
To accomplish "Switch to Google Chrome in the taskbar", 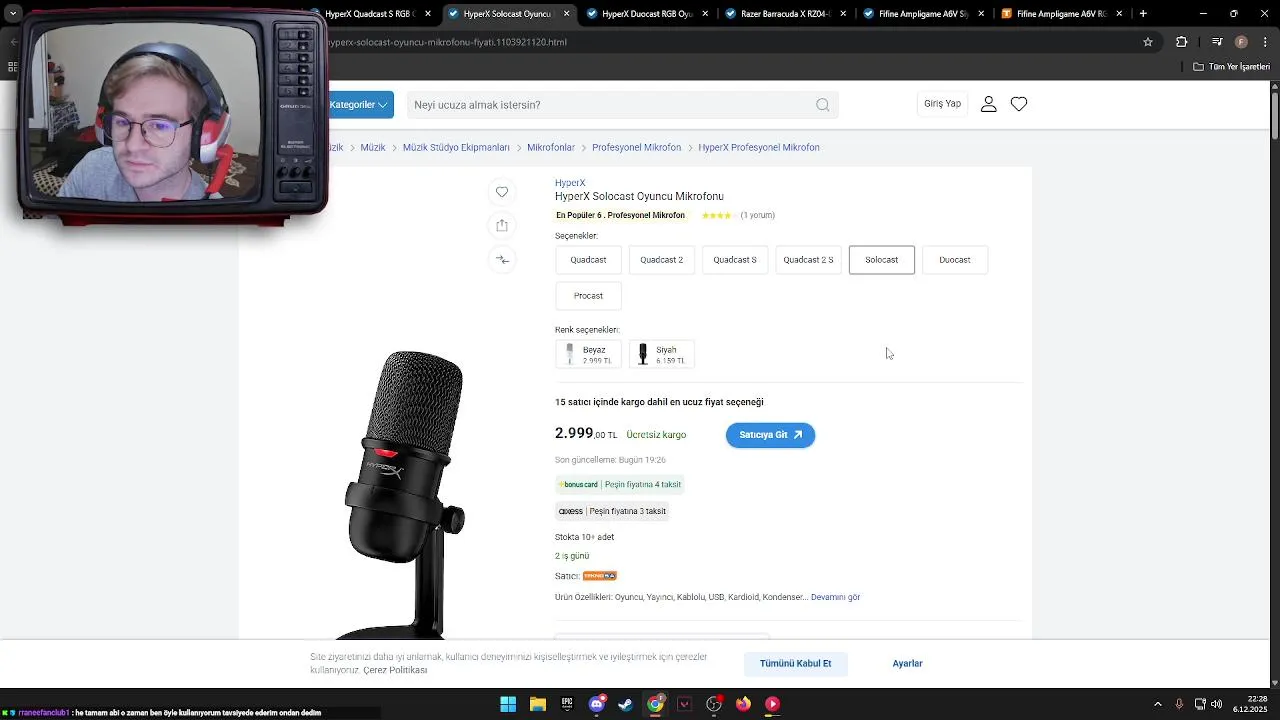I will click(655, 704).
